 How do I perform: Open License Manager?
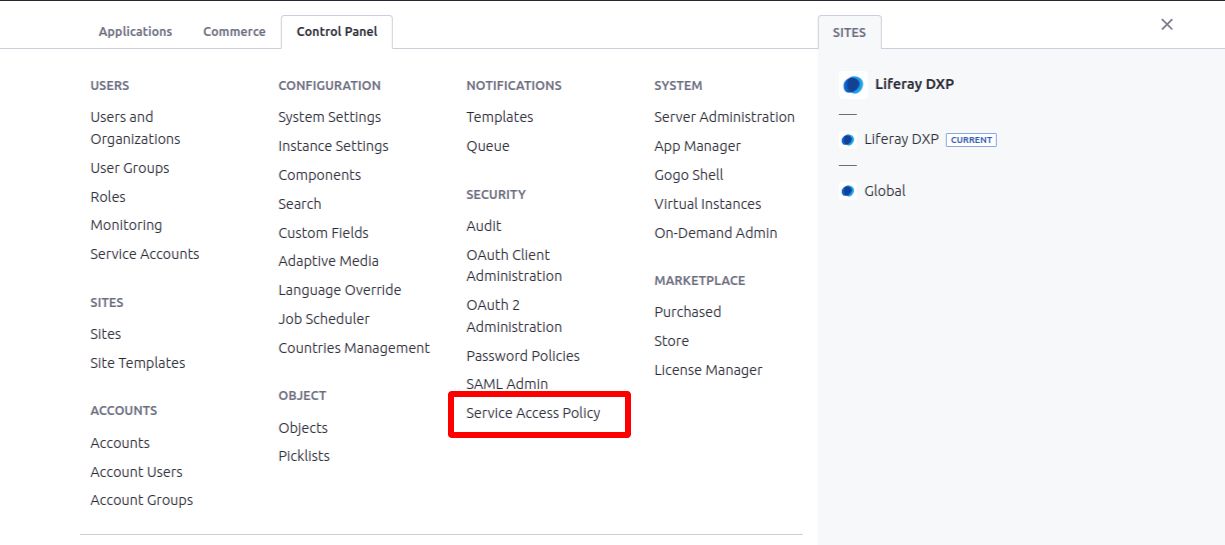(x=708, y=370)
